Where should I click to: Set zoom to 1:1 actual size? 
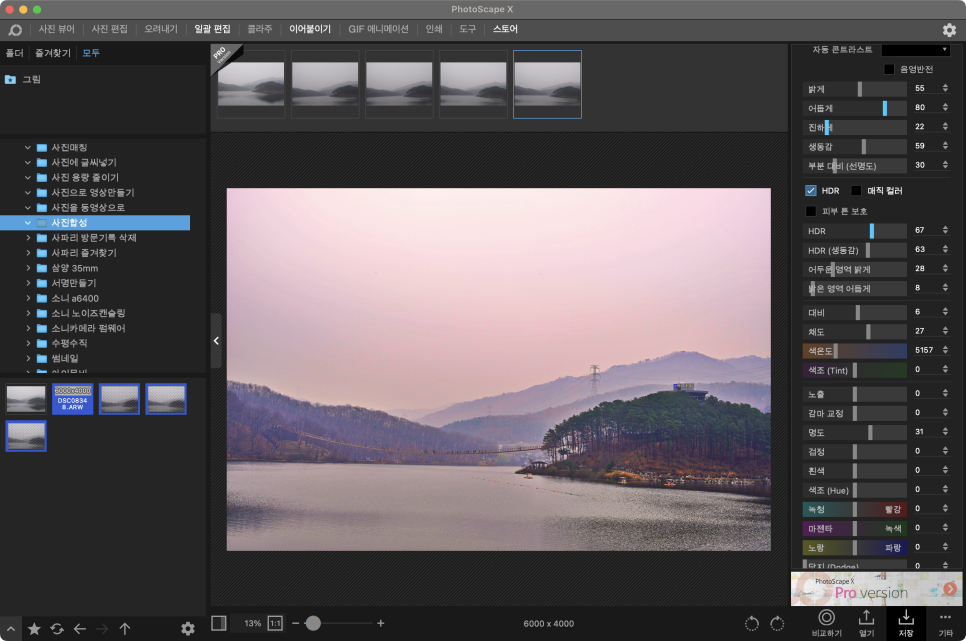point(275,623)
